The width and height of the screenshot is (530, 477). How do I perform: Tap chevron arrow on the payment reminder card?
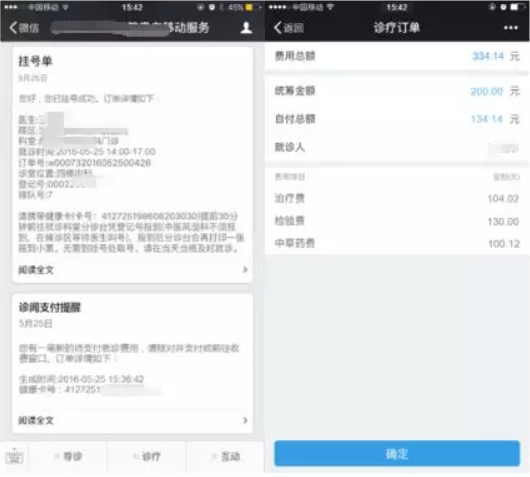tap(245, 420)
